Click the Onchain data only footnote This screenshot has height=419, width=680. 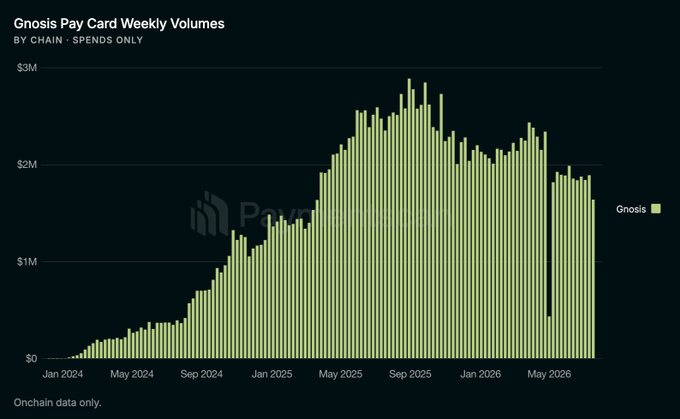point(57,403)
